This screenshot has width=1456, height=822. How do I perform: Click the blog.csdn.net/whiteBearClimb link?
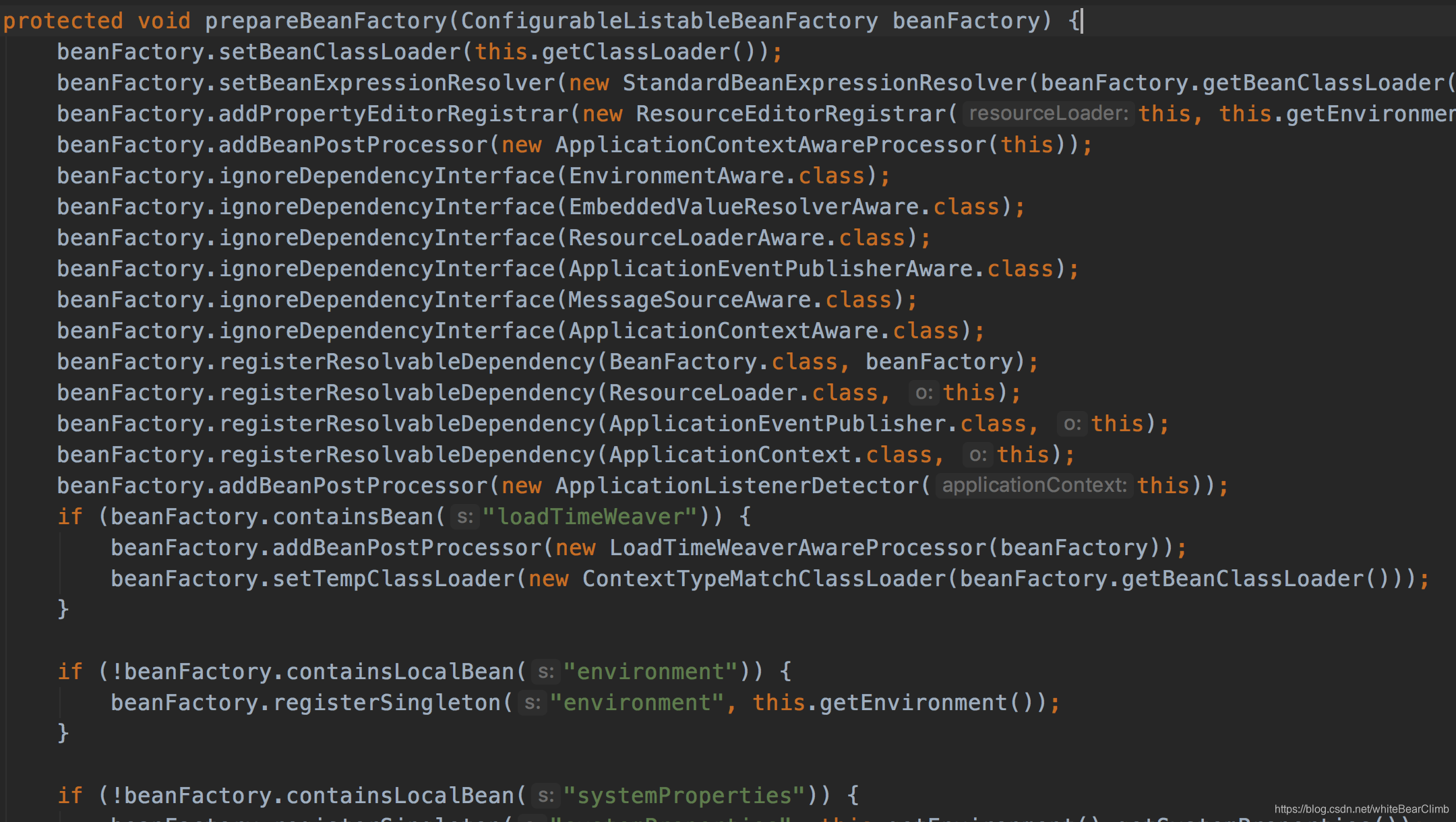(x=1361, y=809)
